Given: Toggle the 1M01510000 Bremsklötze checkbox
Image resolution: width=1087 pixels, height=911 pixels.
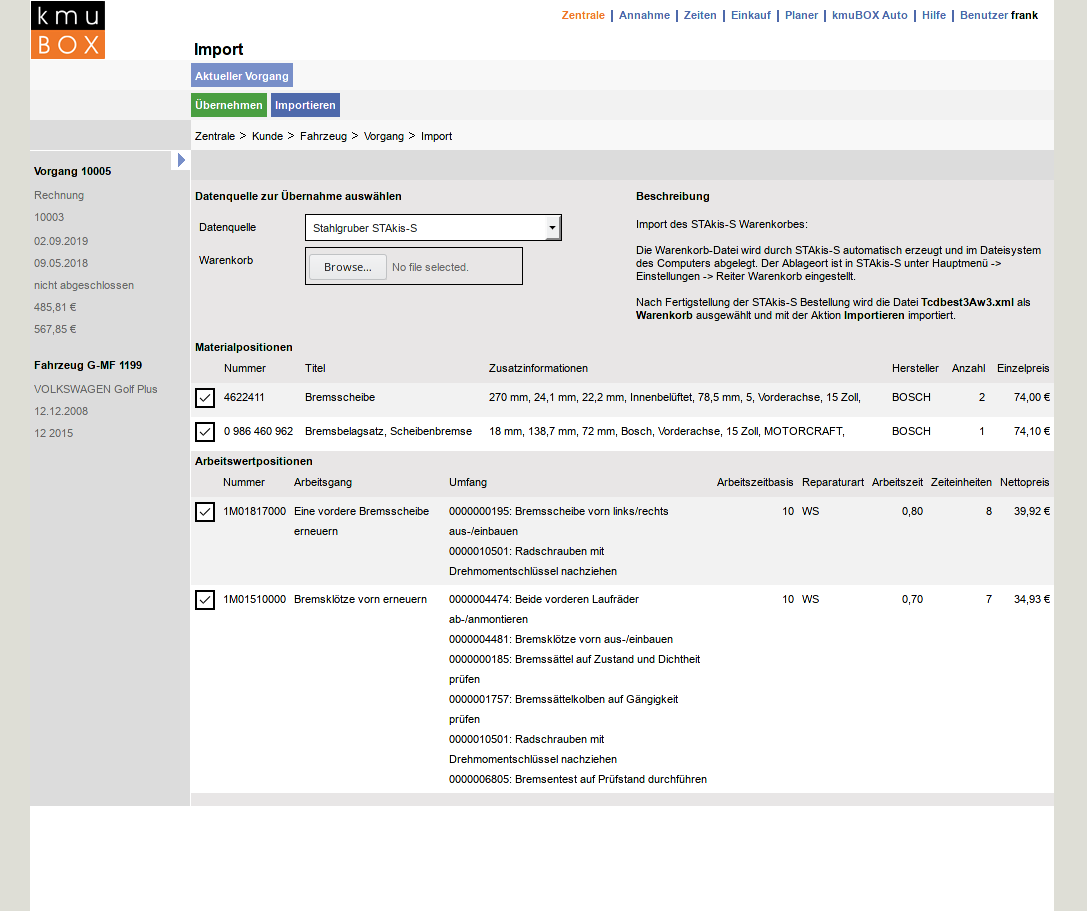Looking at the screenshot, I should point(205,600).
